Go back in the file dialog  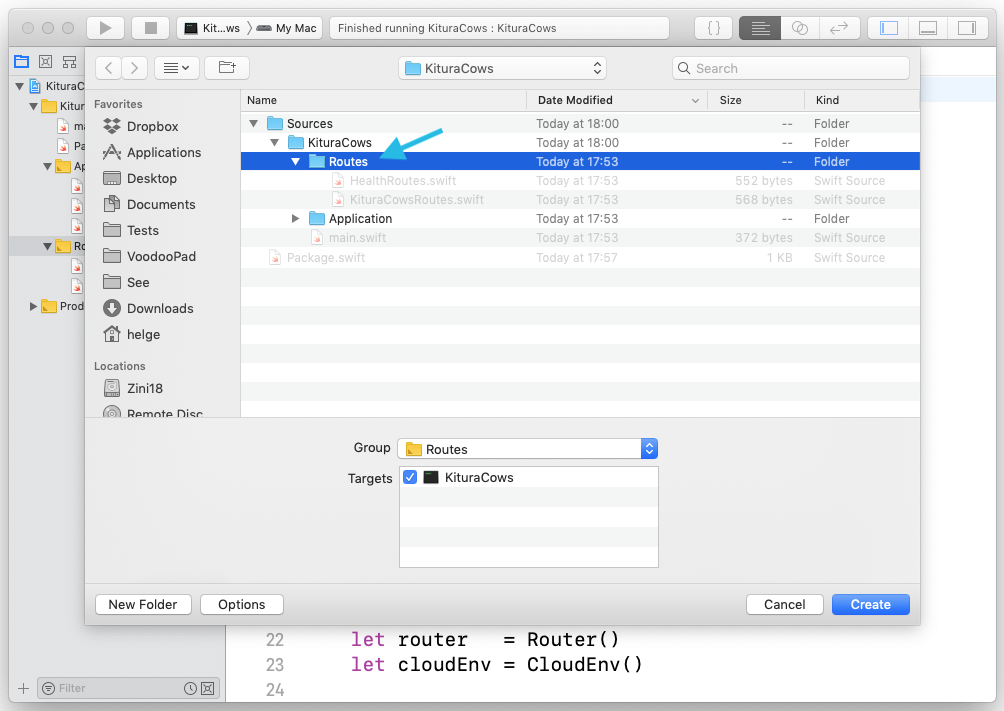pos(109,68)
